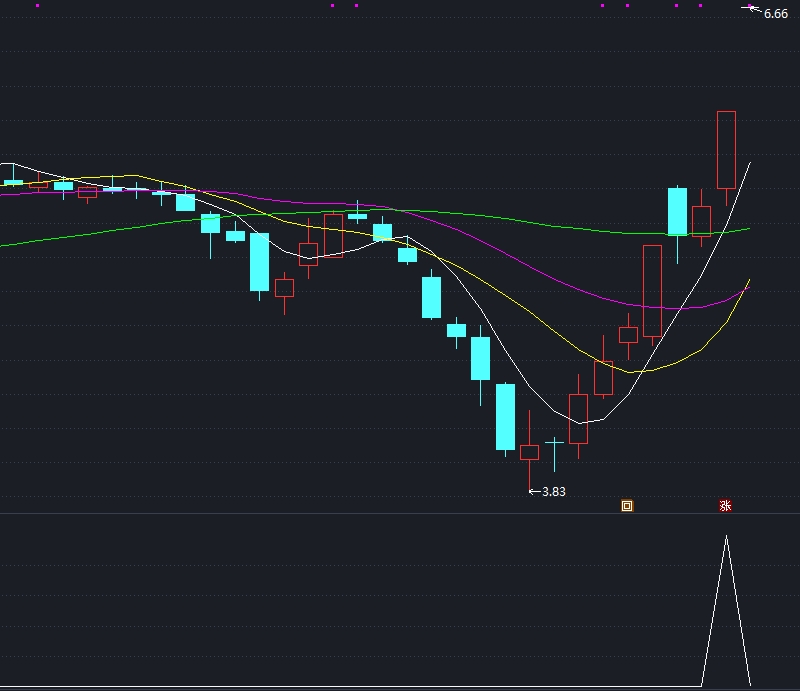Click the red 涨 marker icon below the chart

pyautogui.click(x=725, y=506)
